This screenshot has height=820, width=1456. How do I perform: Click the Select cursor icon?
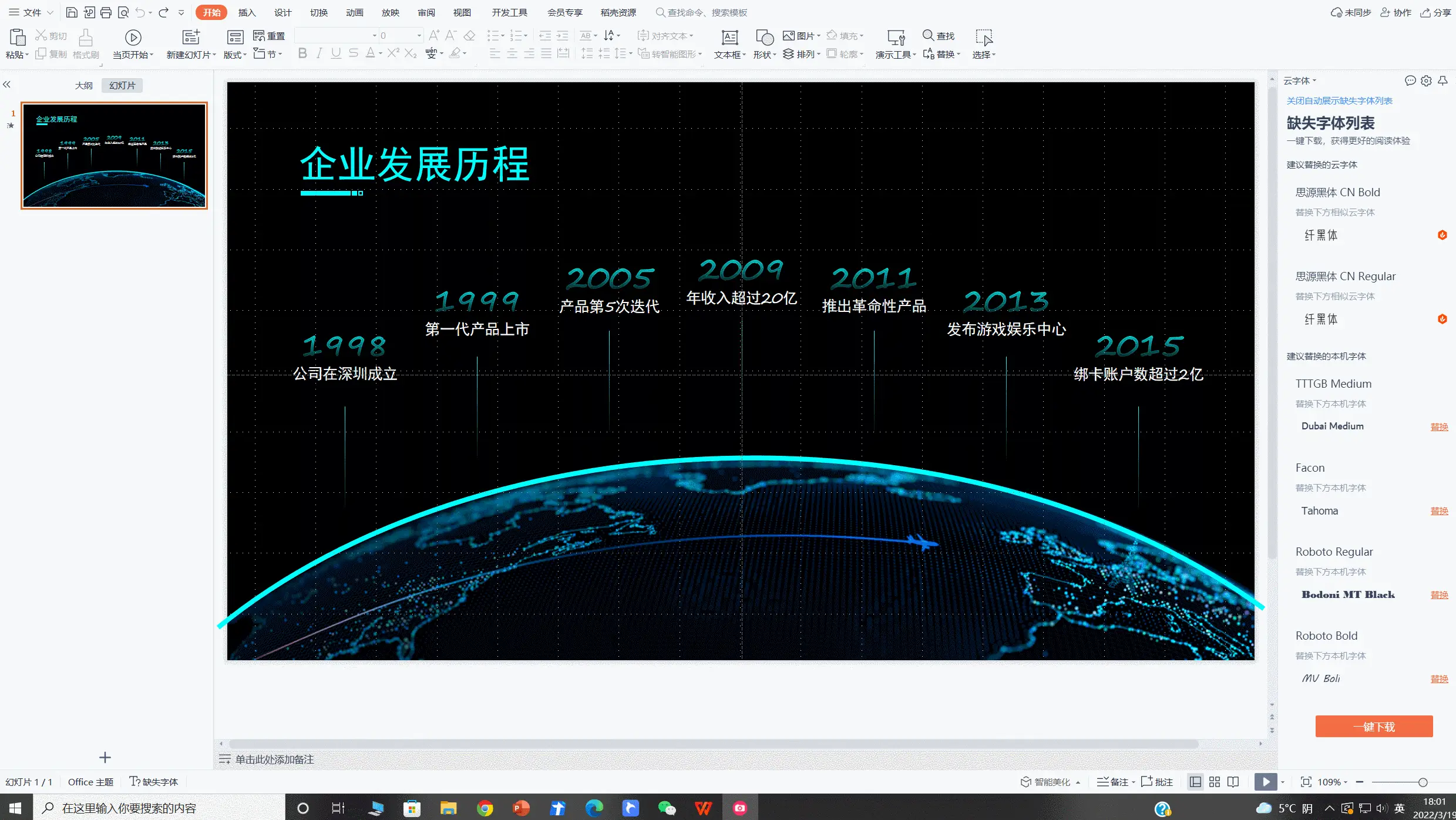click(x=984, y=38)
